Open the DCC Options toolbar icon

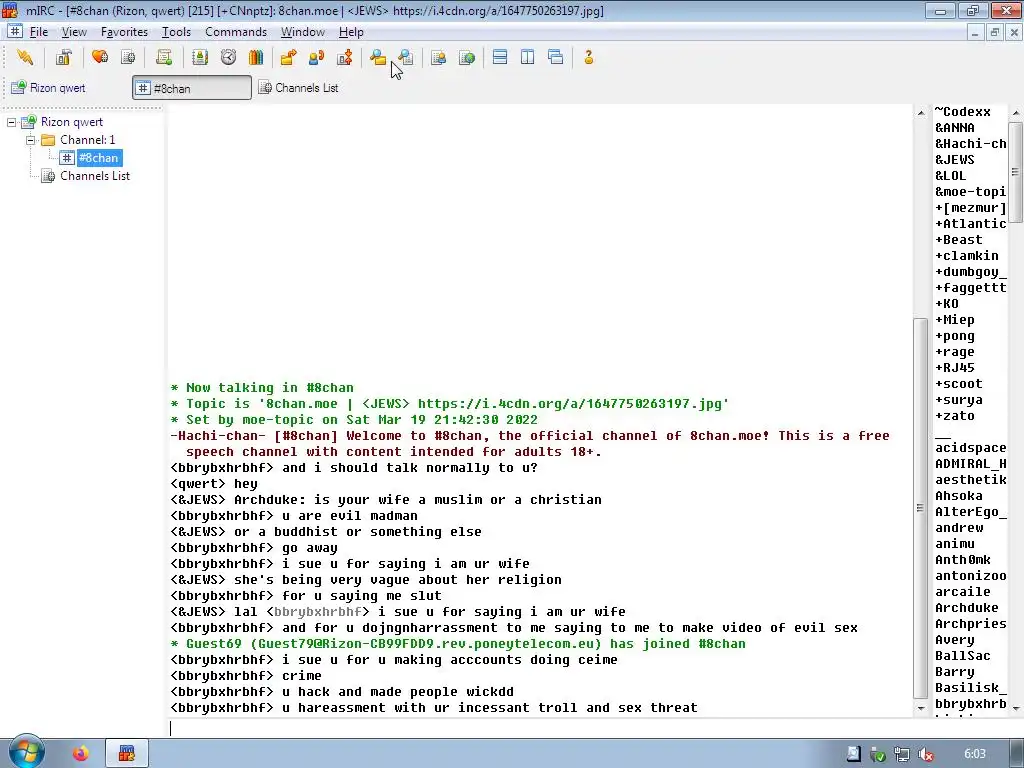(x=345, y=57)
